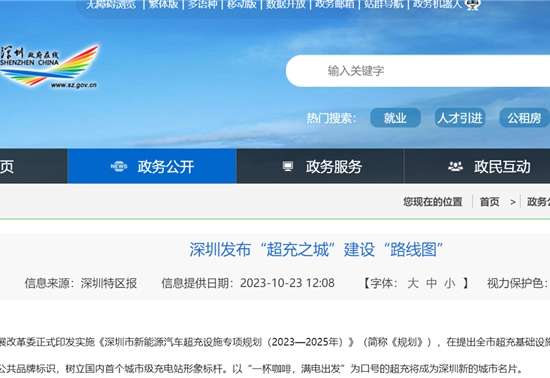Click the Shenzhen Government Online logo
The width and height of the screenshot is (550, 378).
49,67
